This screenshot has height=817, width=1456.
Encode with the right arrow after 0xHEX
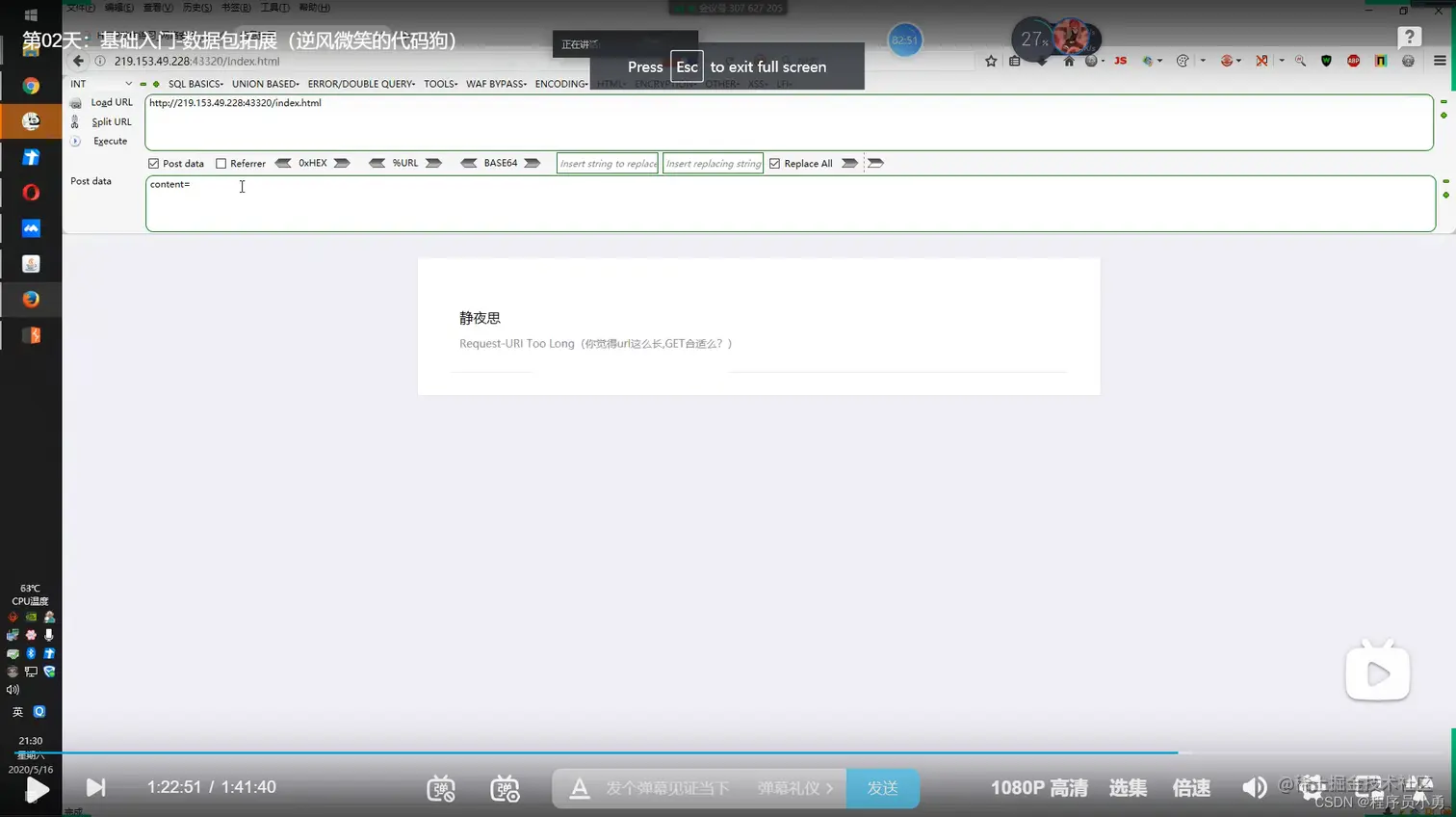click(x=342, y=163)
